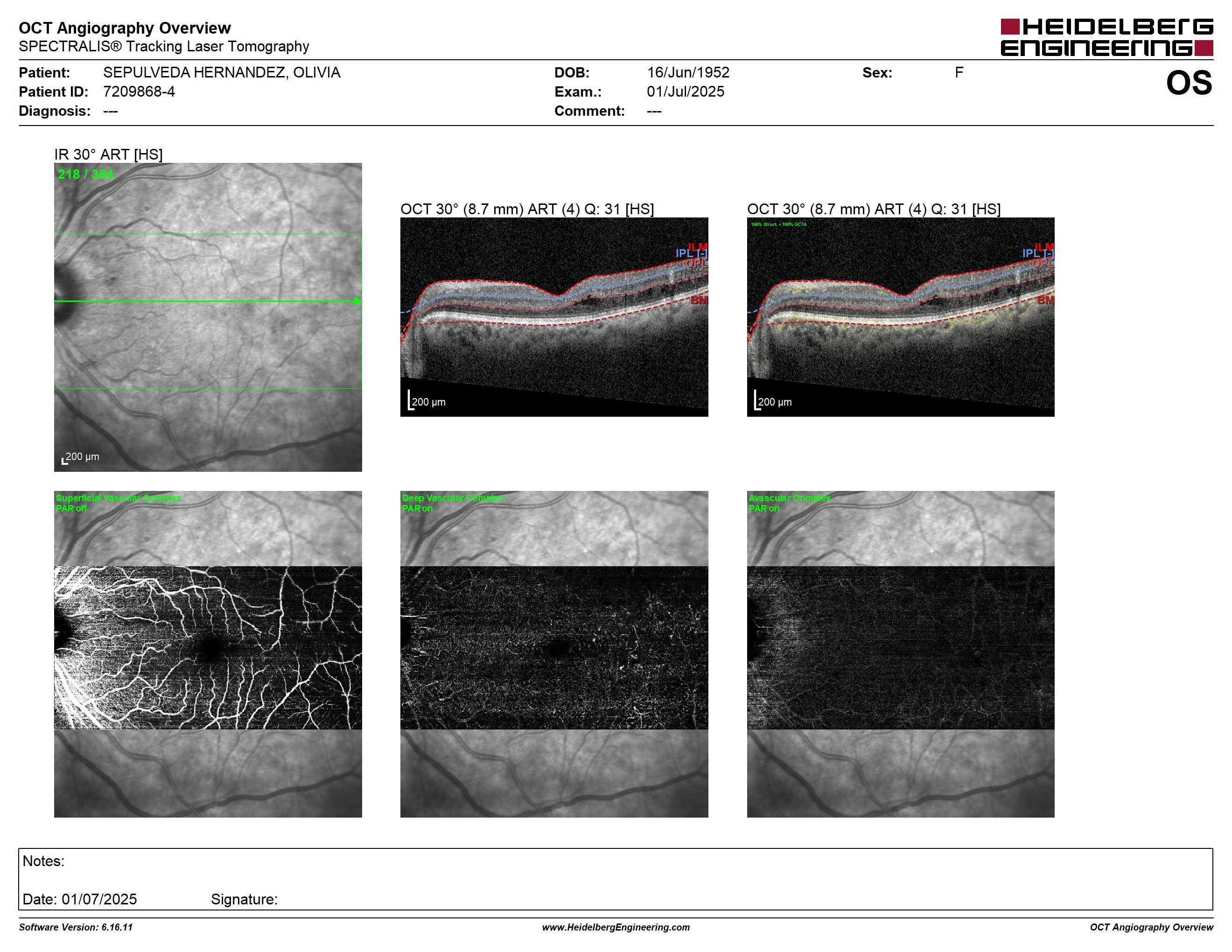Click the OS eye laterality label
1232x952 pixels.
point(1189,83)
